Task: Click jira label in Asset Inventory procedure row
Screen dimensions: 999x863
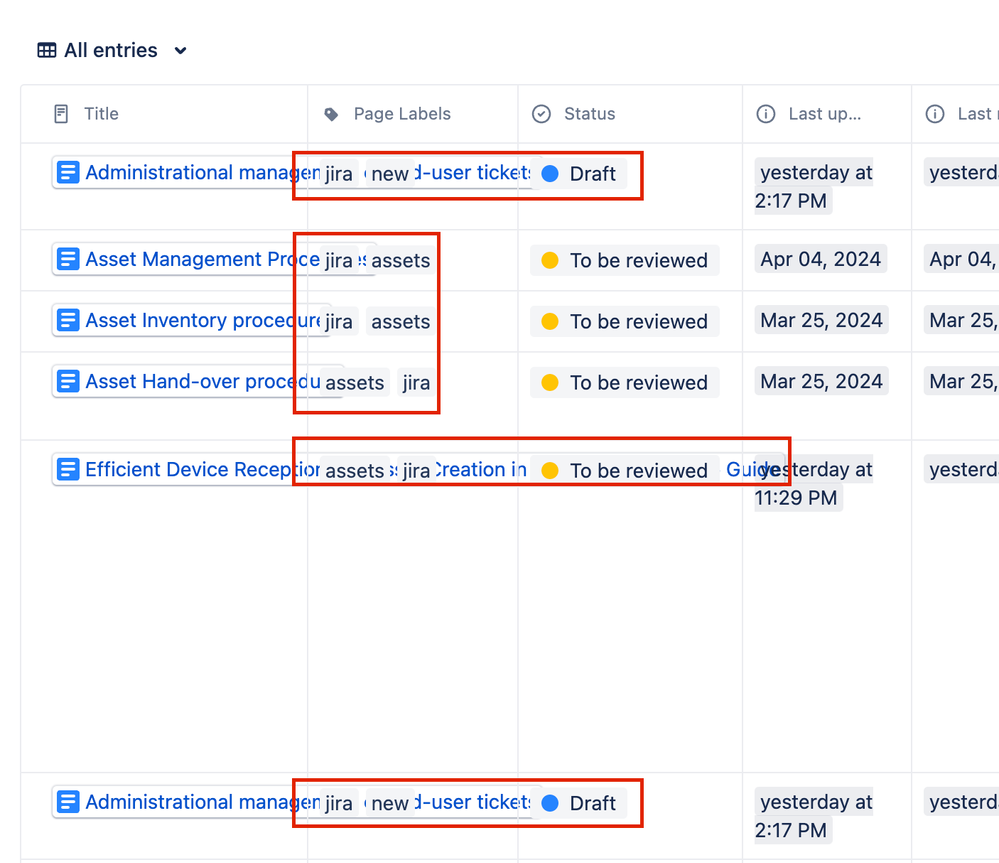Action: pyautogui.click(x=339, y=322)
